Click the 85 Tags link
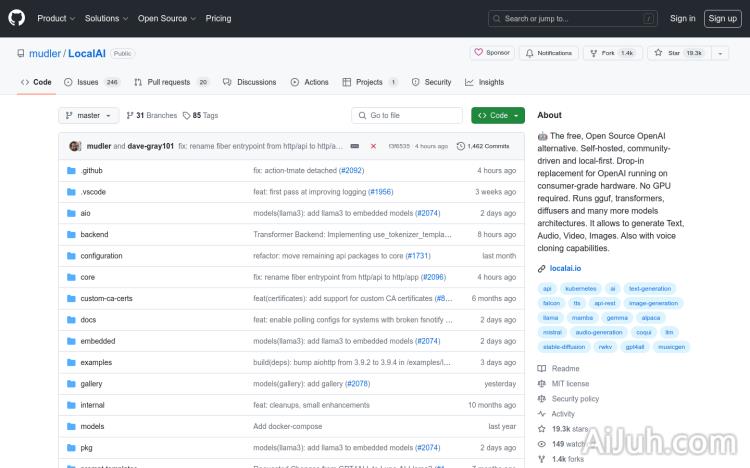 coord(205,116)
